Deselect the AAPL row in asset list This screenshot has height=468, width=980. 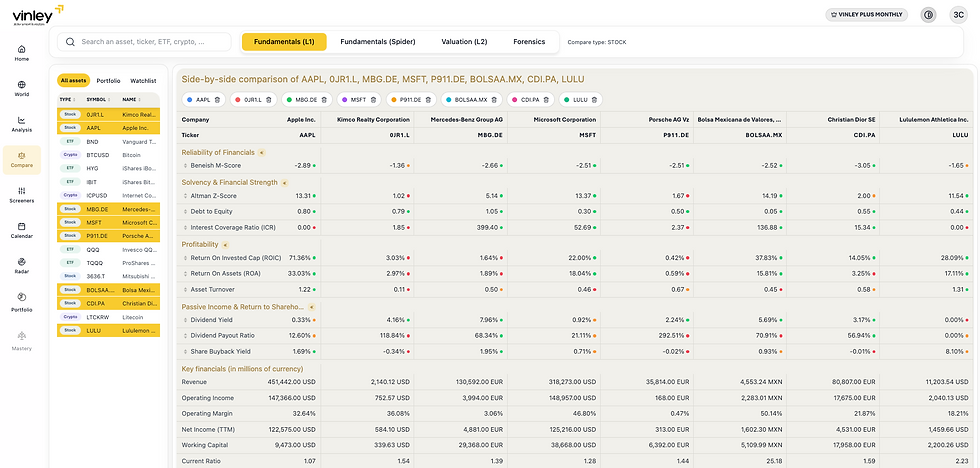pyautogui.click(x=108, y=127)
